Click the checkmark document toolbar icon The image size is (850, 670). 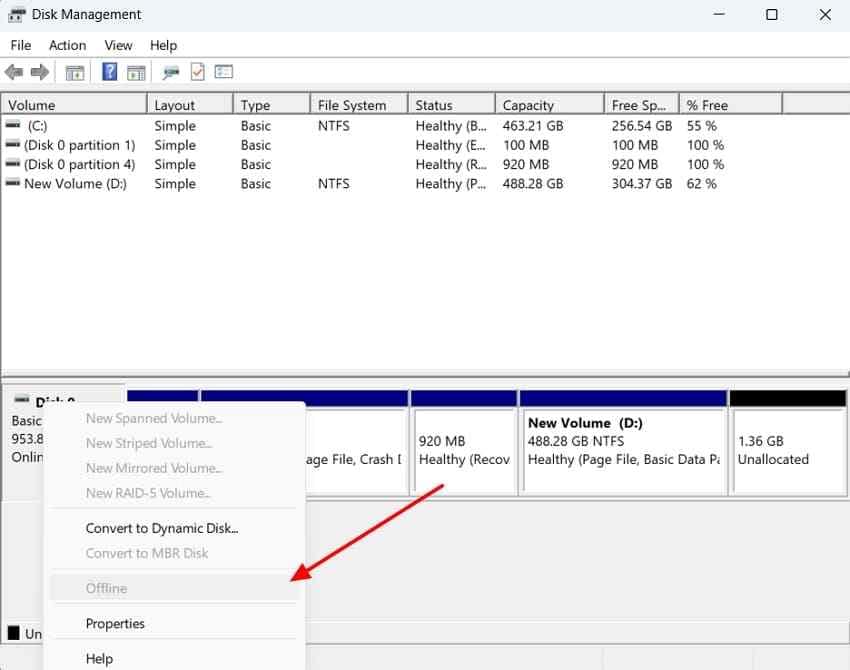[x=198, y=72]
